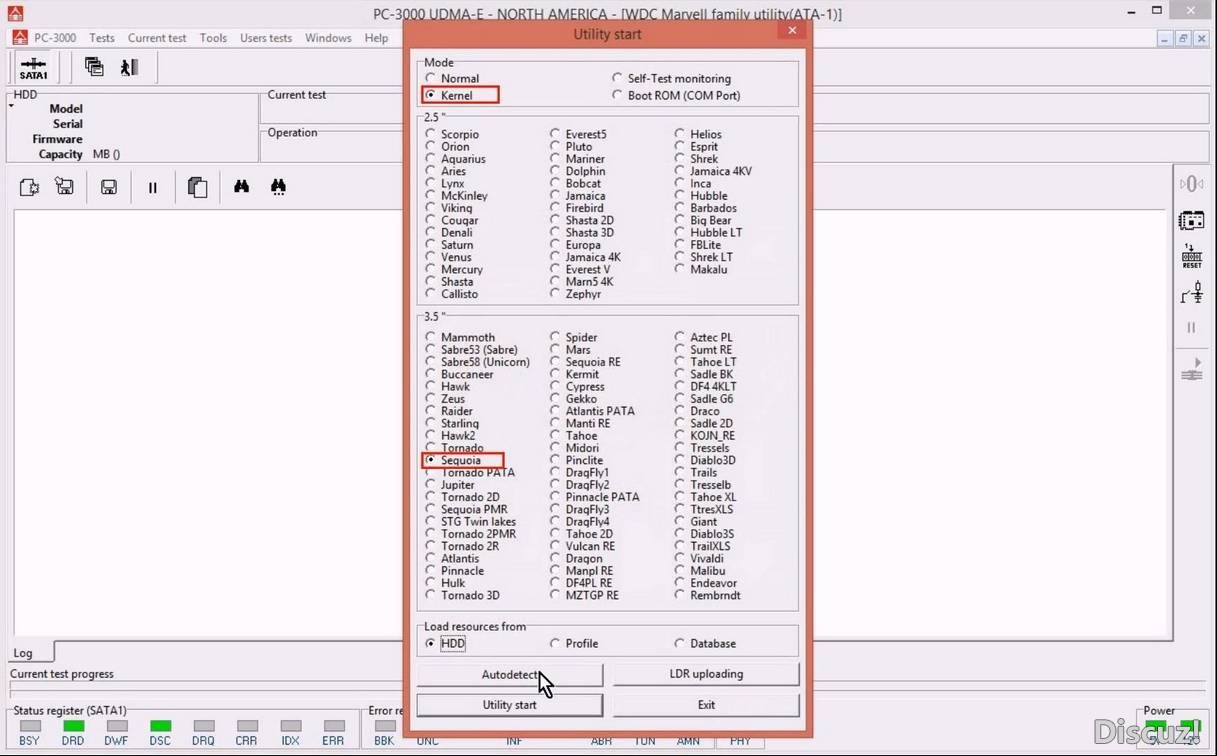The image size is (1217, 756).
Task: Switch to the Log tab
Action: [23, 653]
